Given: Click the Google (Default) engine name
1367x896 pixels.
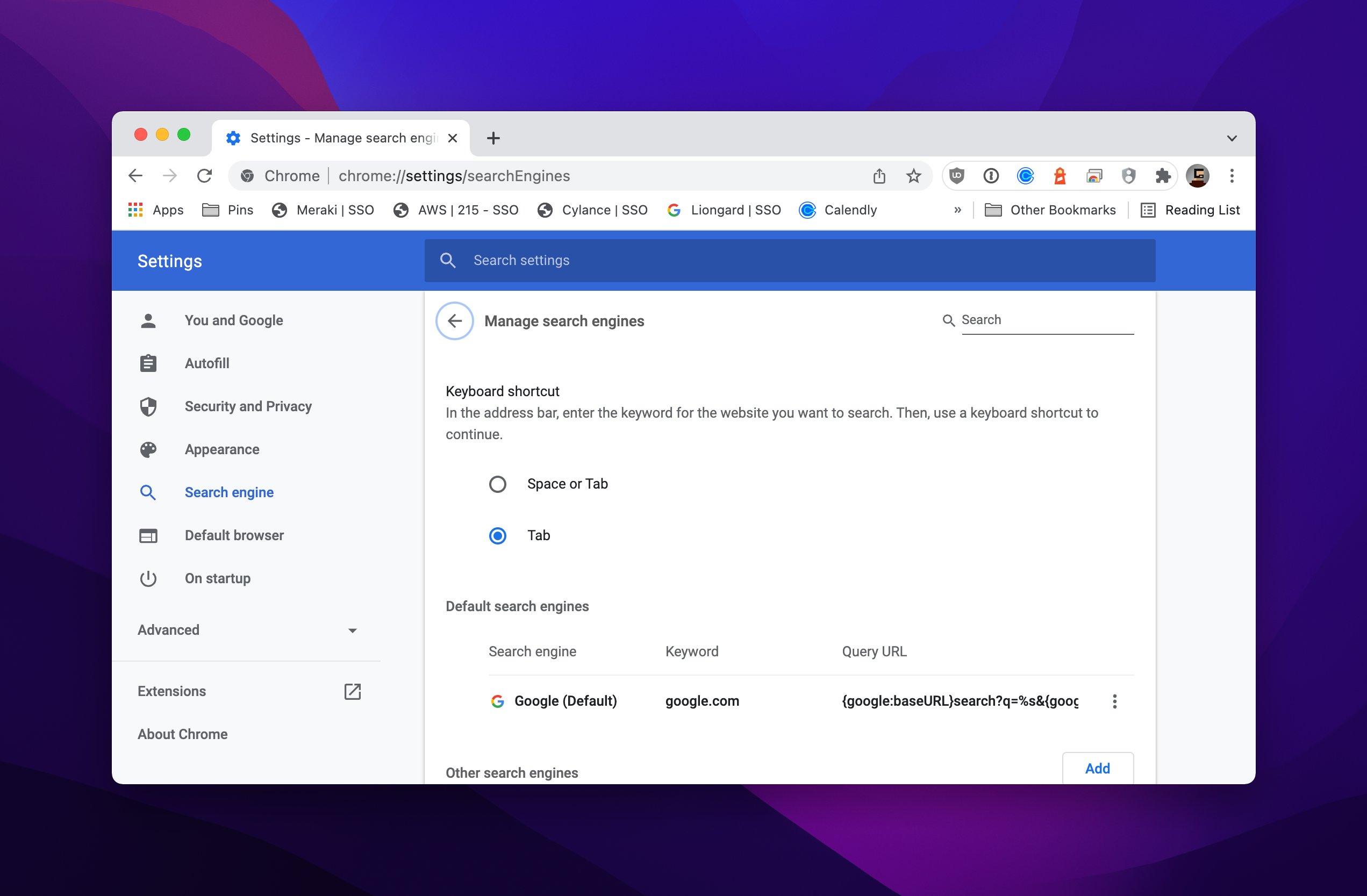Looking at the screenshot, I should tap(565, 701).
